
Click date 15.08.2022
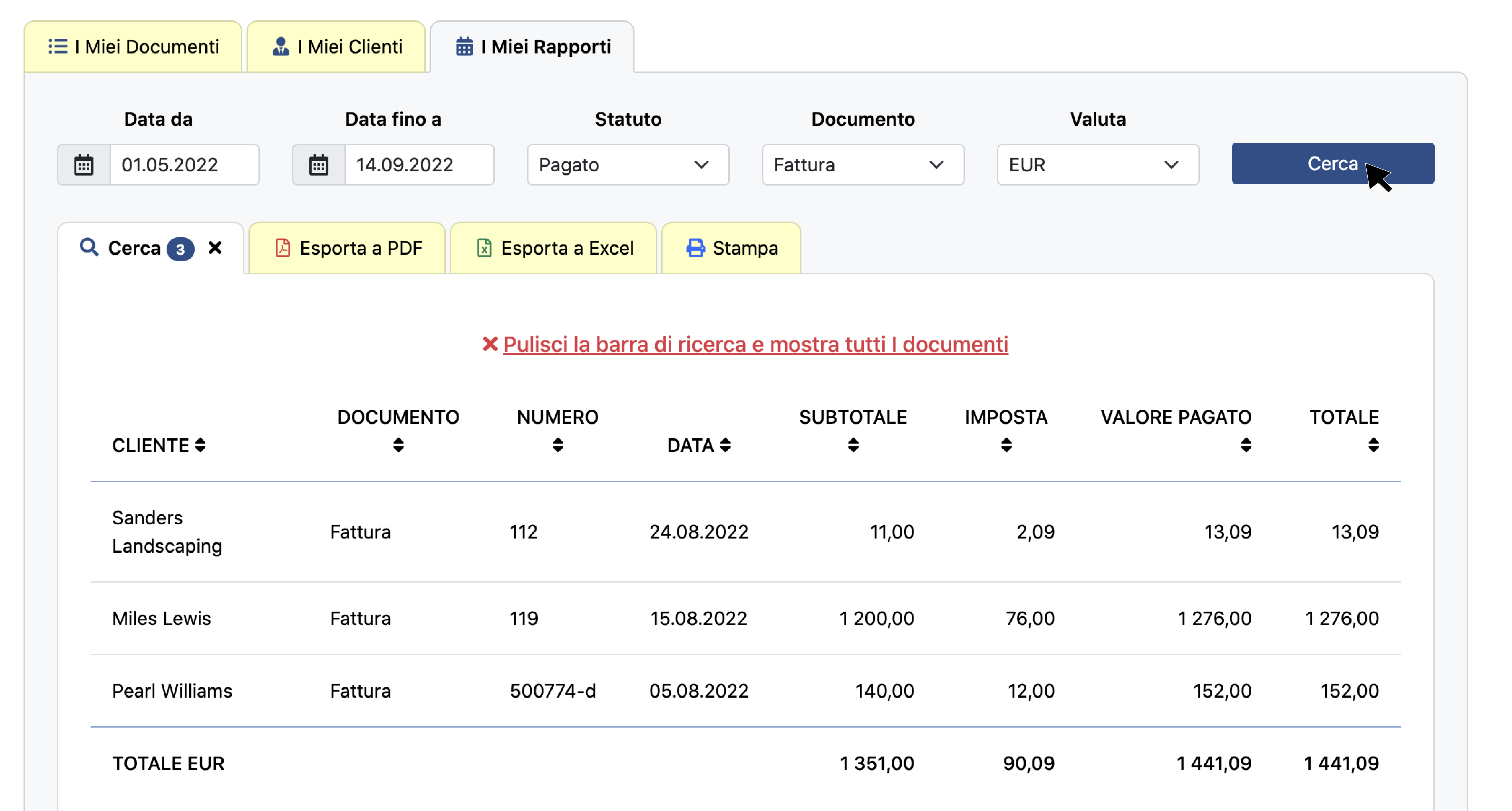[x=699, y=618]
